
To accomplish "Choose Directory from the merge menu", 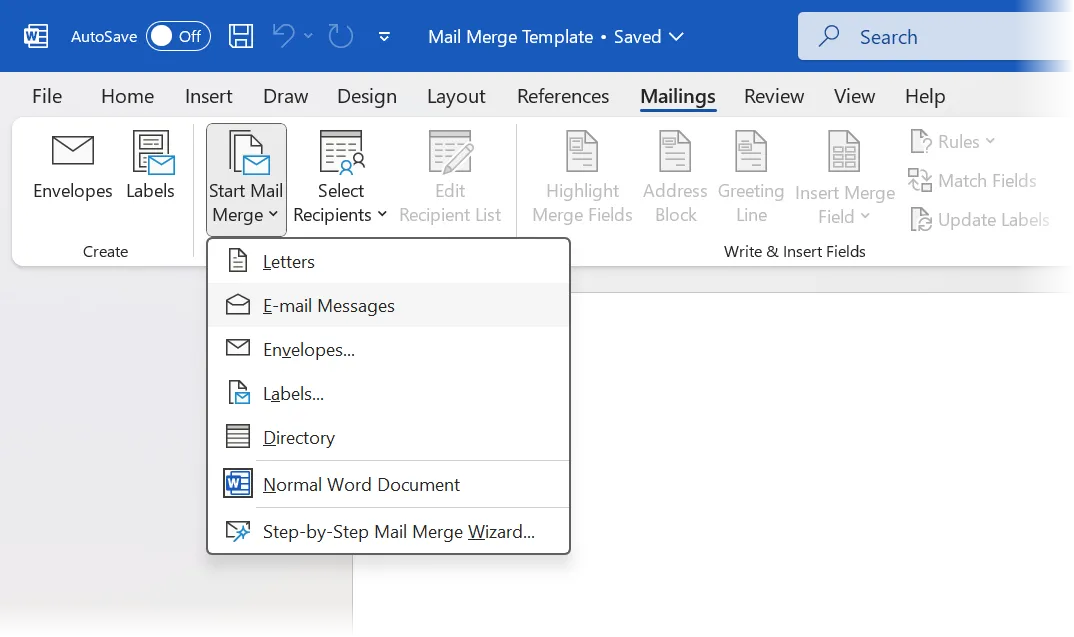I will (388, 438).
